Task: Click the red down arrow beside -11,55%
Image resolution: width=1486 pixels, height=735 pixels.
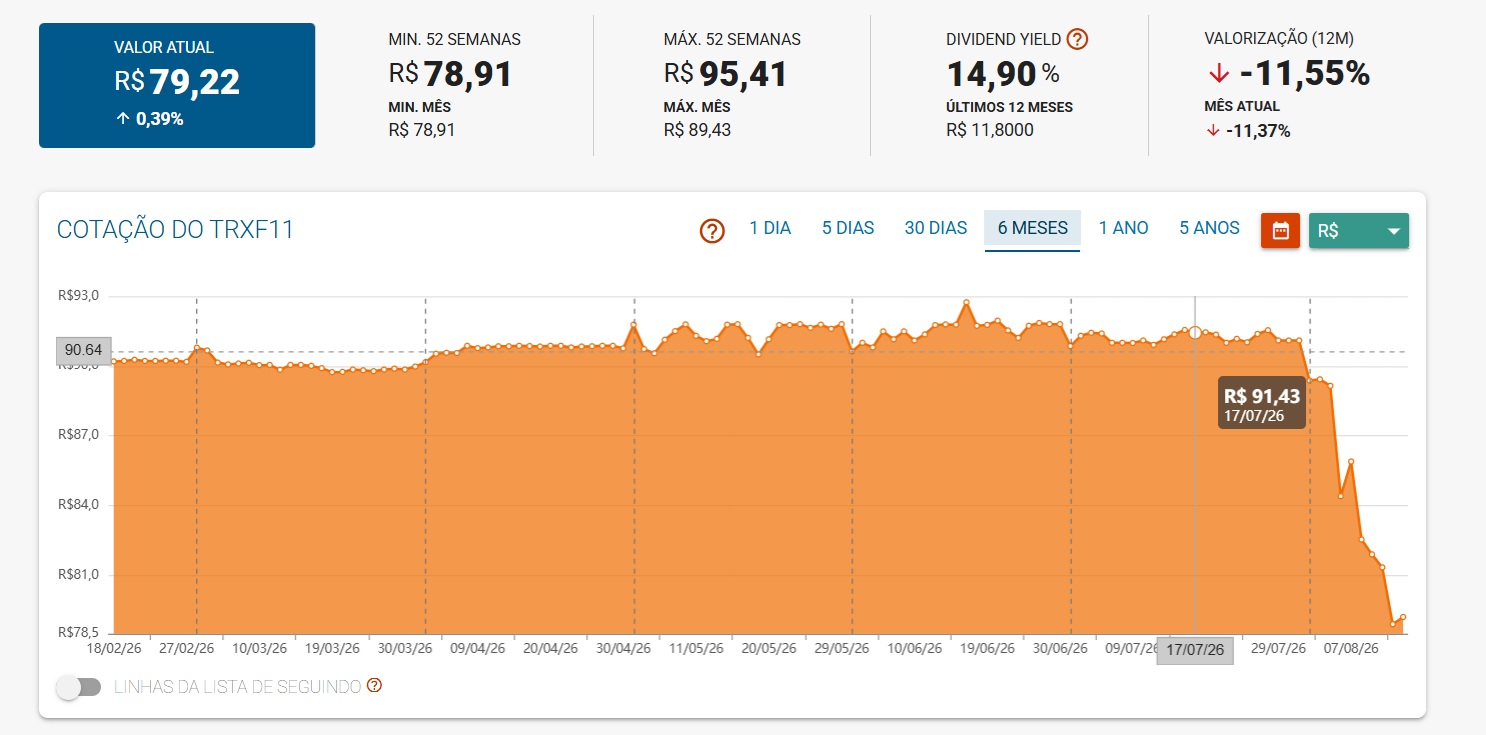Action: click(1218, 75)
